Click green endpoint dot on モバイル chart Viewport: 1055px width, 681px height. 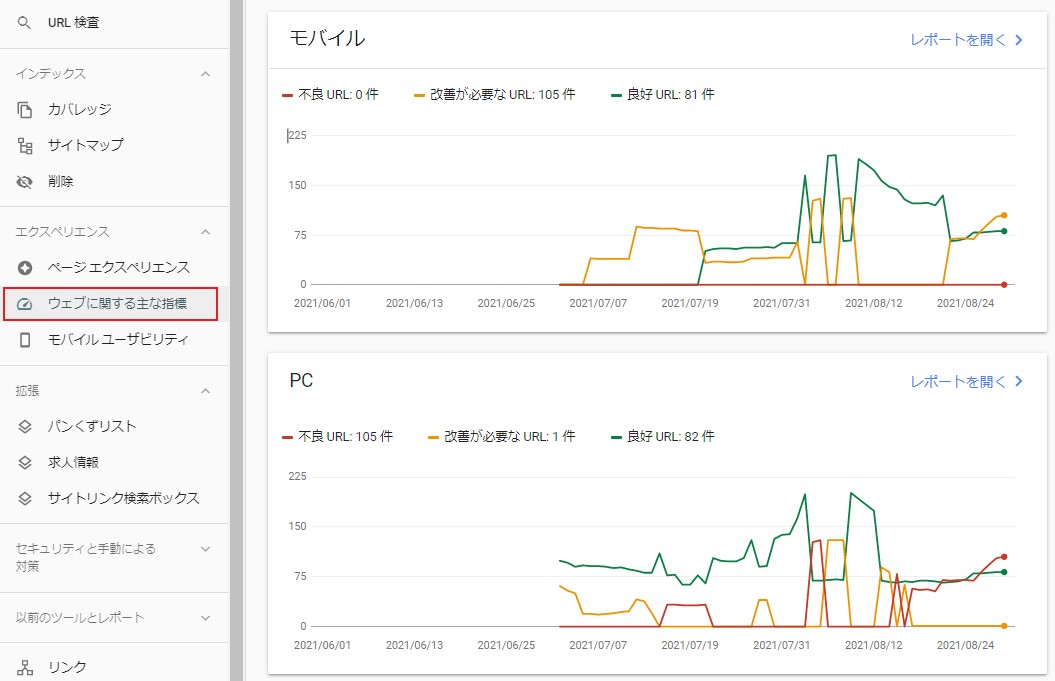1004,231
